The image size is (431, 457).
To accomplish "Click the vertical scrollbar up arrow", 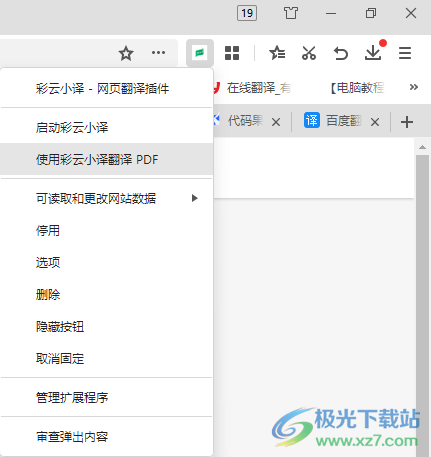I will pyautogui.click(x=422, y=147).
